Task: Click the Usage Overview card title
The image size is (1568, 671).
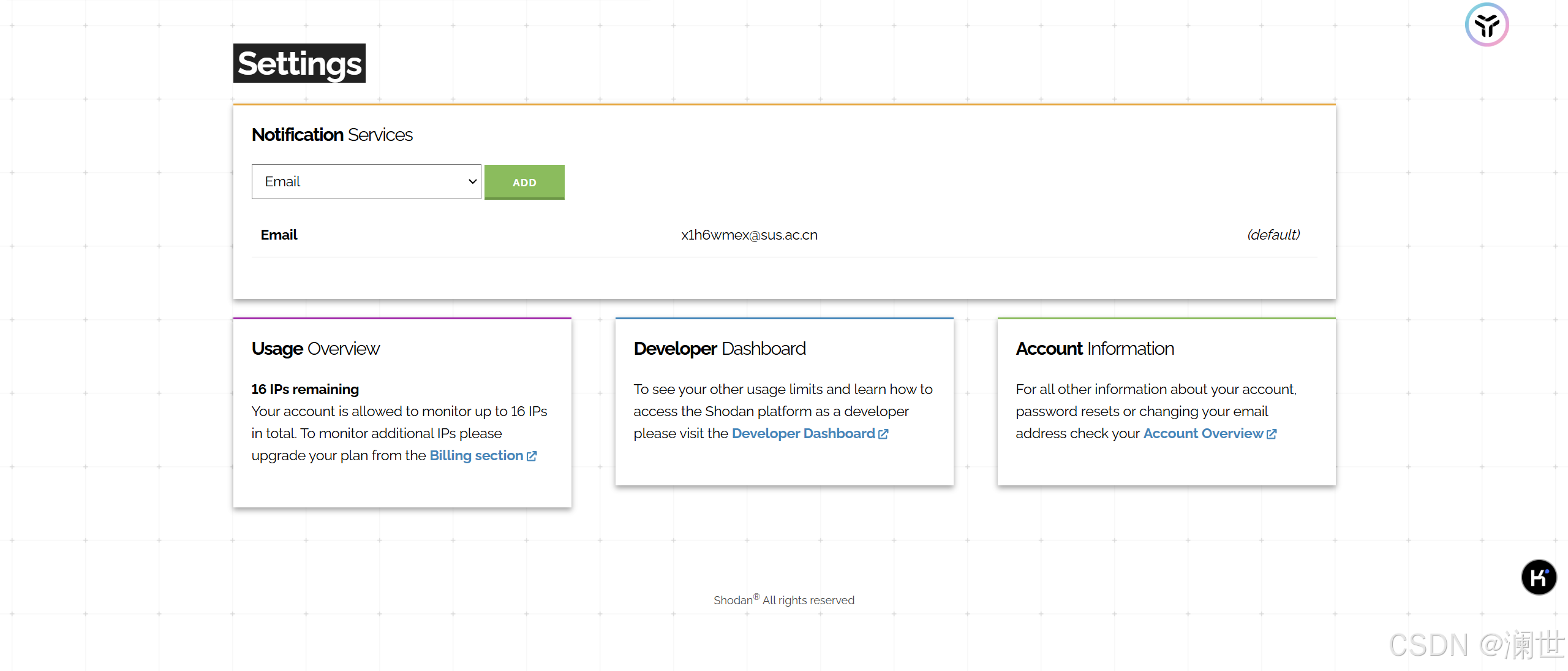Action: (x=315, y=349)
